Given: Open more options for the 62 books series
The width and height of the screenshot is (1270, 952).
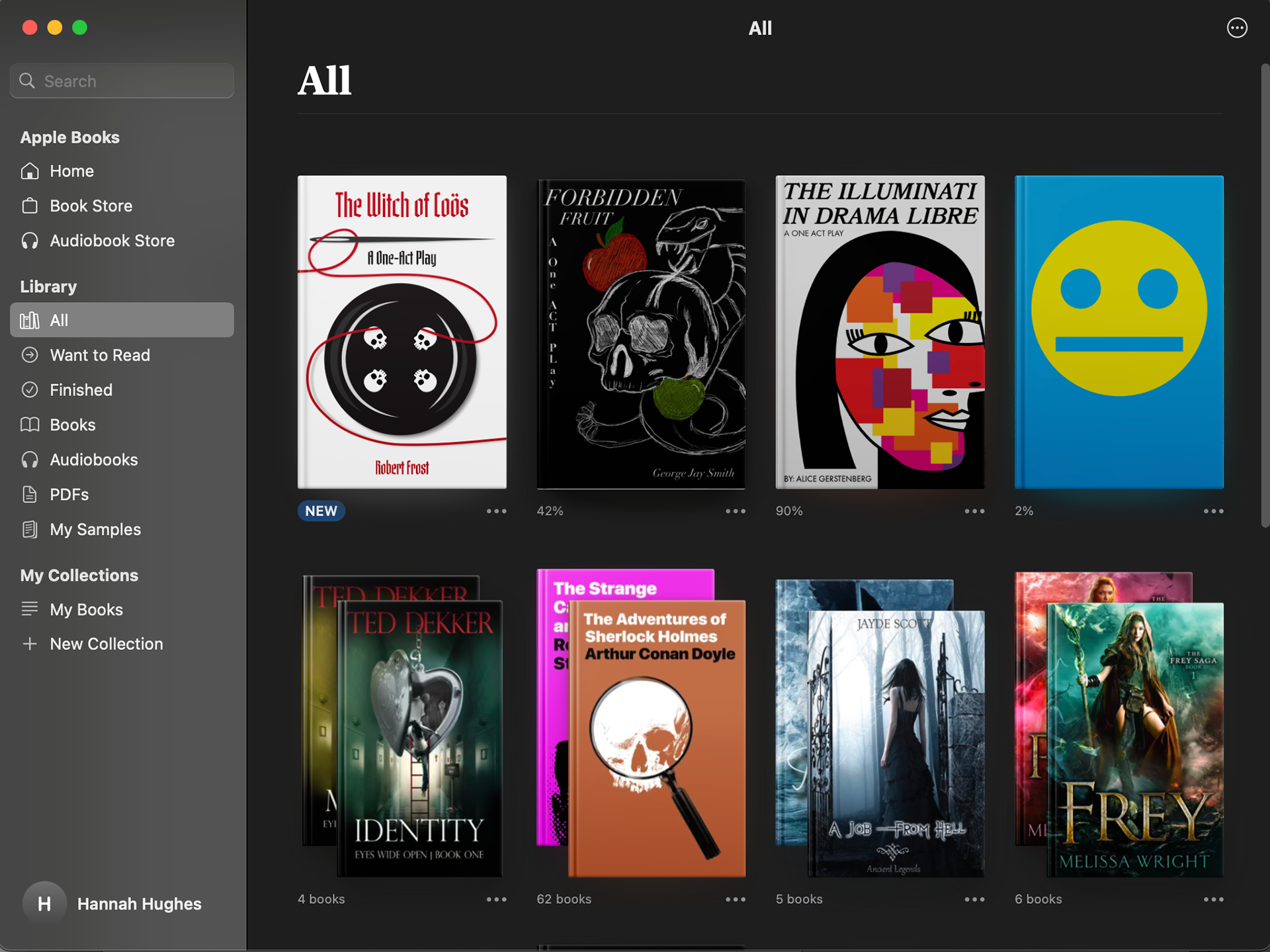Looking at the screenshot, I should tap(736, 899).
